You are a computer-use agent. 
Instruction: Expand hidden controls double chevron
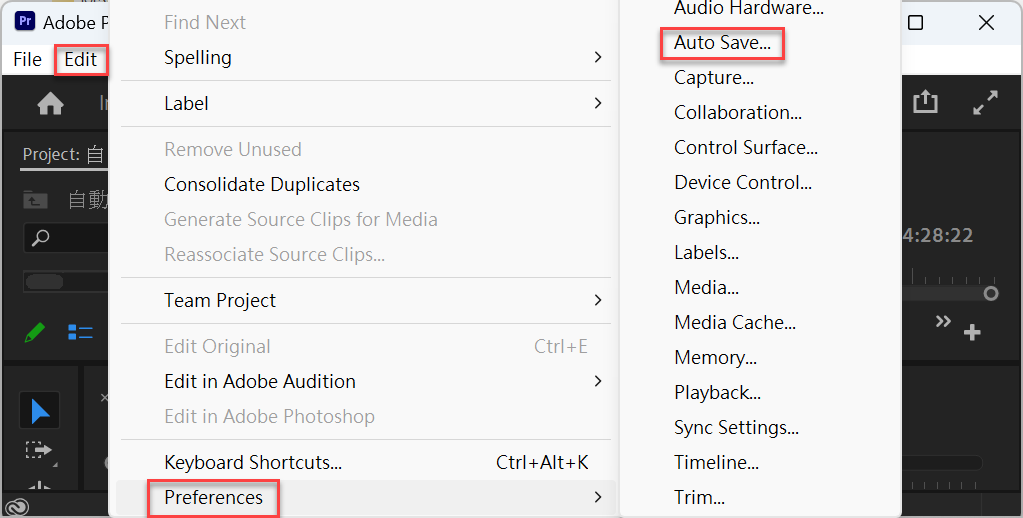943,321
